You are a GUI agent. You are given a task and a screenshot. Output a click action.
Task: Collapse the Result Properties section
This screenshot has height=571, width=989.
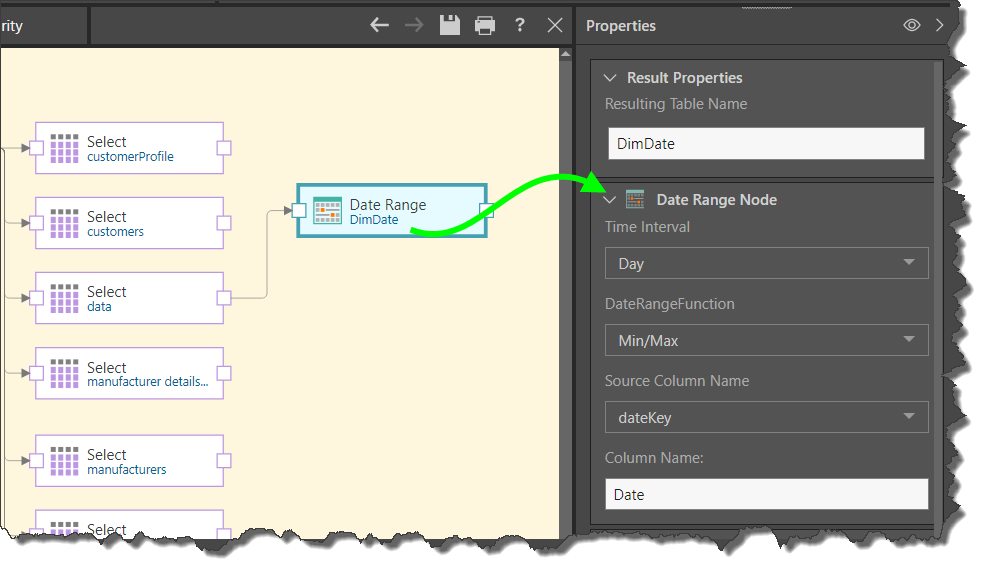(610, 78)
